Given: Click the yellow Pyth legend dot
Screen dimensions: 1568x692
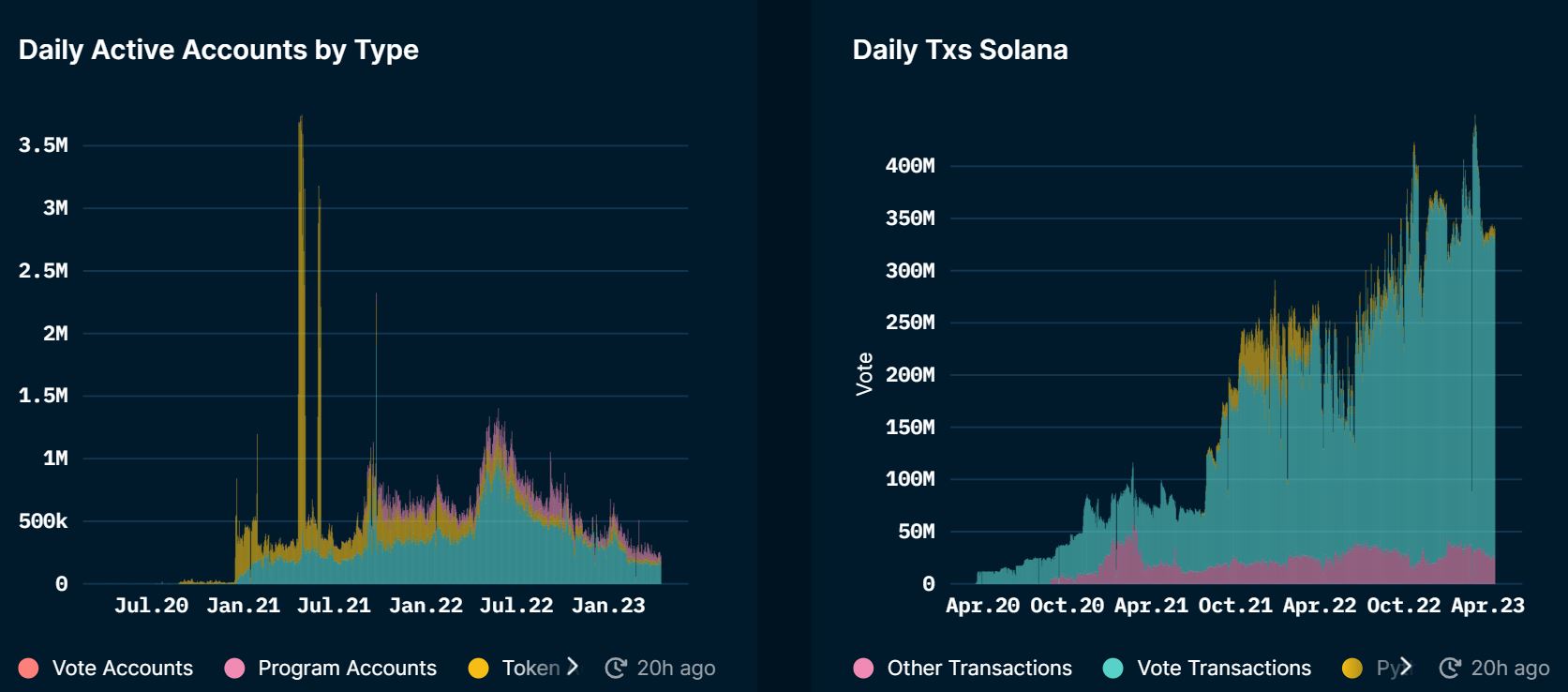Looking at the screenshot, I should [1352, 668].
